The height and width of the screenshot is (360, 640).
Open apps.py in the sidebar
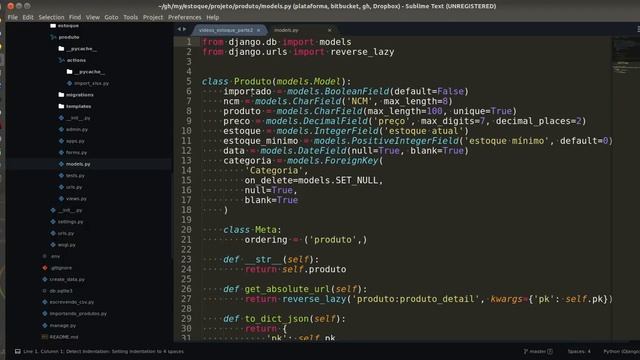pyautogui.click(x=75, y=141)
